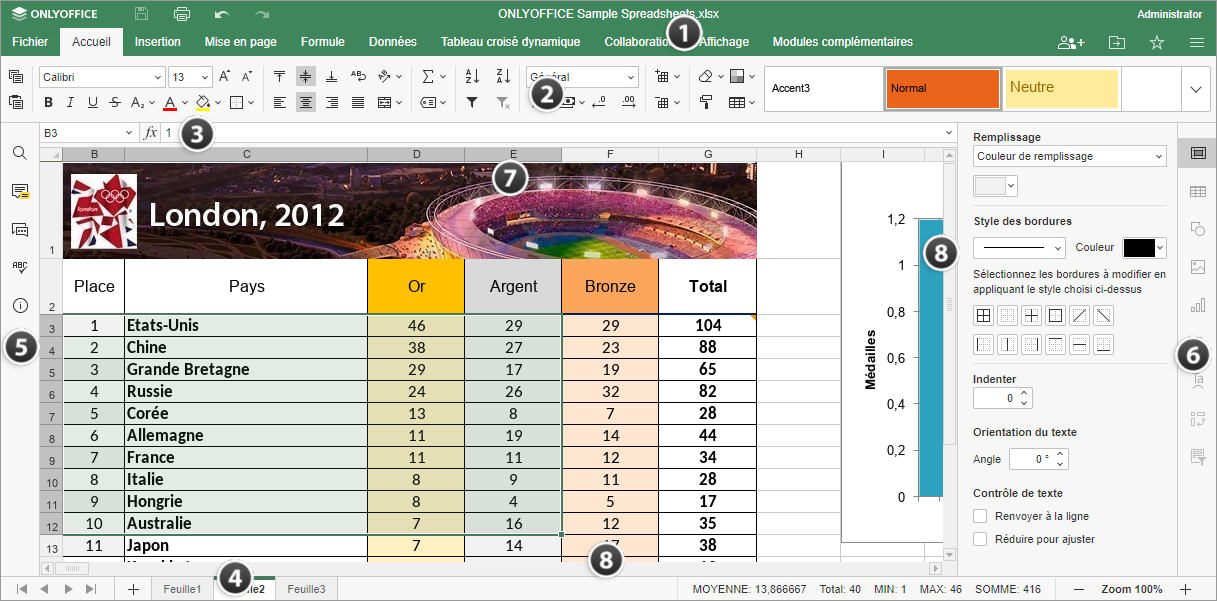This screenshot has height=601, width=1217.
Task: Open Search from the left sidebar
Action: (x=19, y=153)
